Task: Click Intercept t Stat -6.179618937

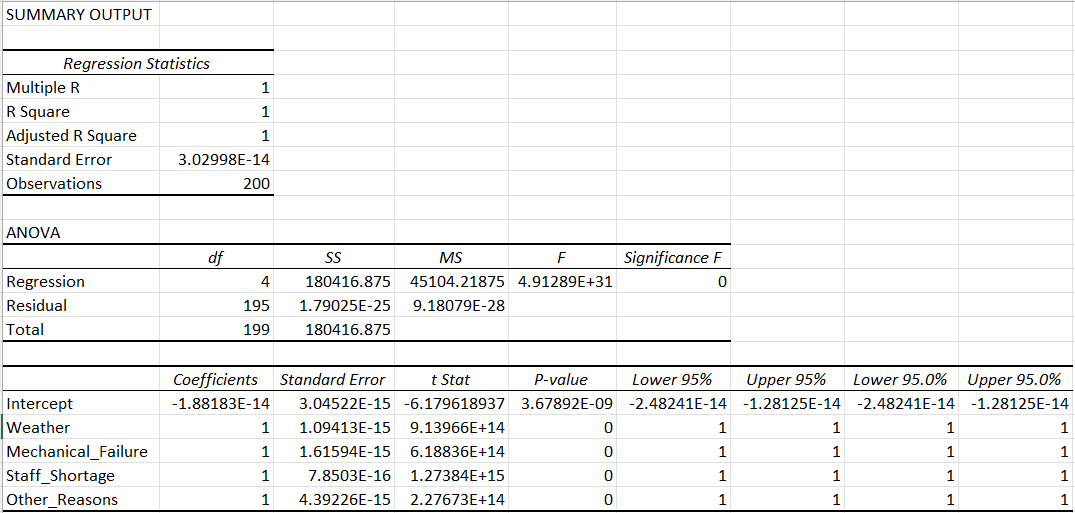Action: [x=451, y=404]
